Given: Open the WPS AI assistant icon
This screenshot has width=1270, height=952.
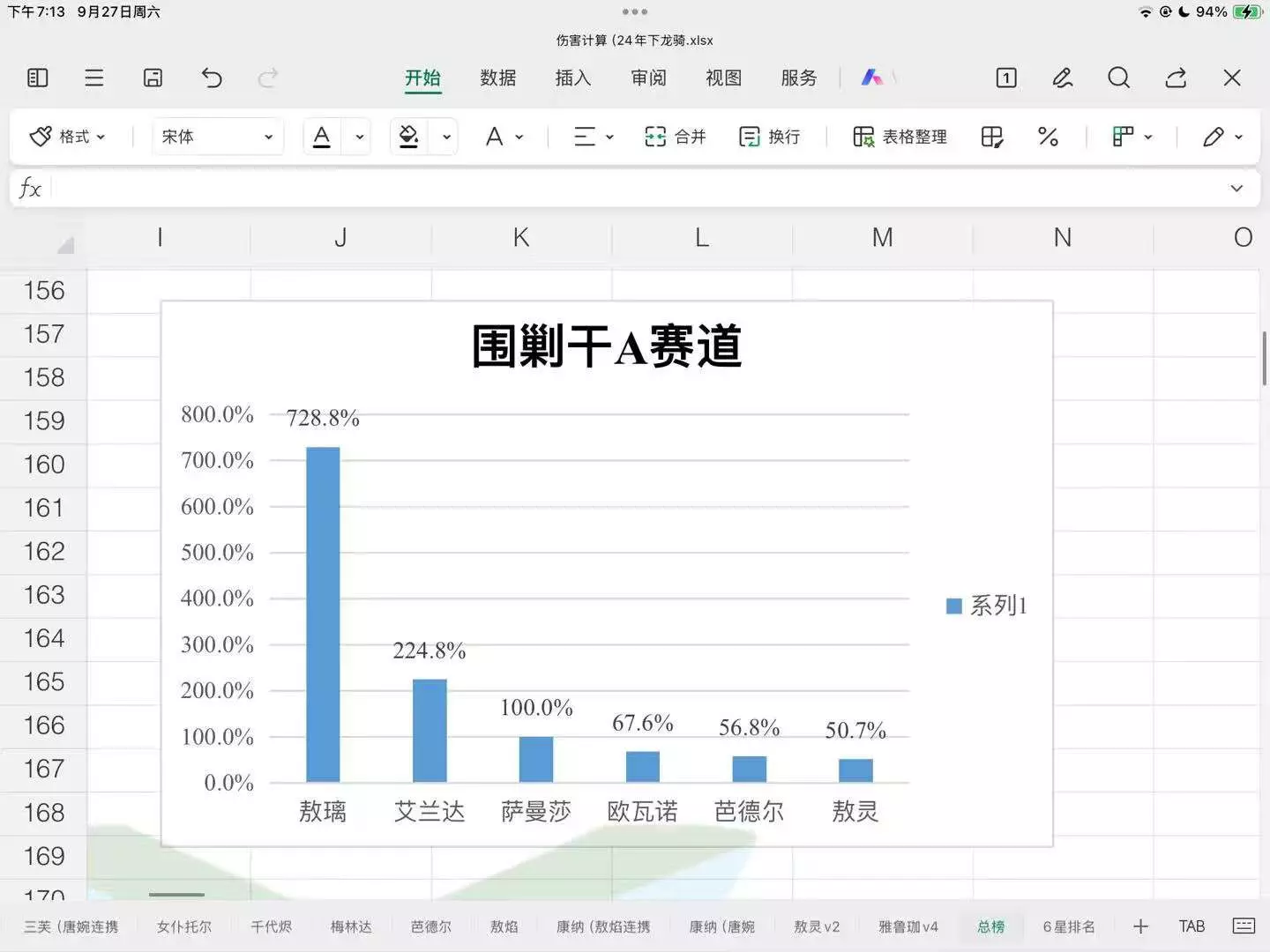Looking at the screenshot, I should coord(872,78).
